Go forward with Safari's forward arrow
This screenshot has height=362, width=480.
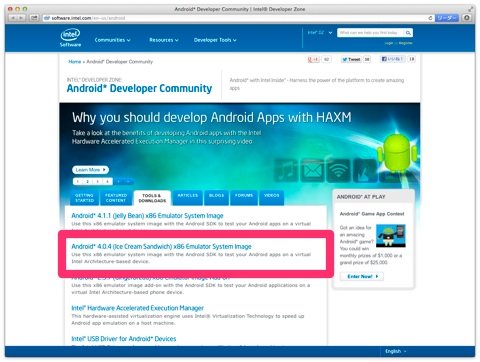point(21,18)
